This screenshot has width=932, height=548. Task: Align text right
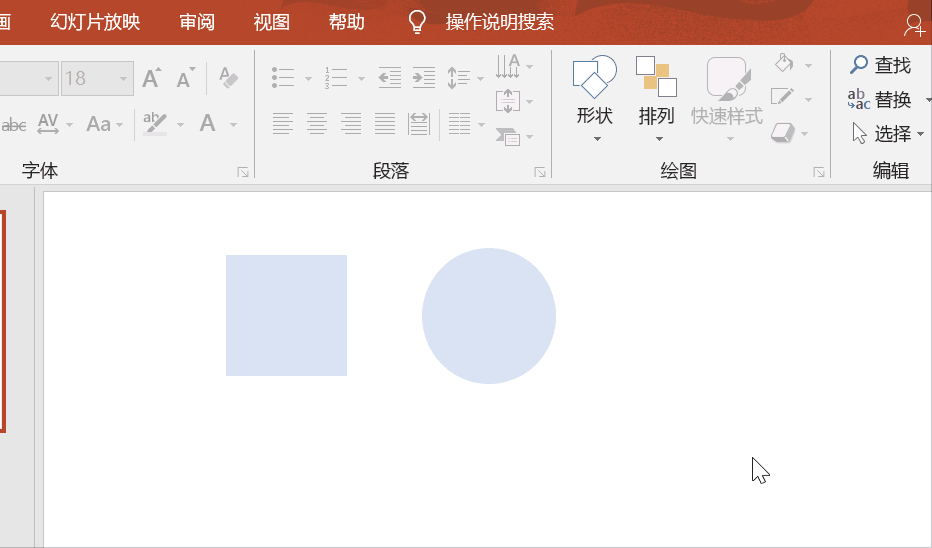pyautogui.click(x=351, y=124)
